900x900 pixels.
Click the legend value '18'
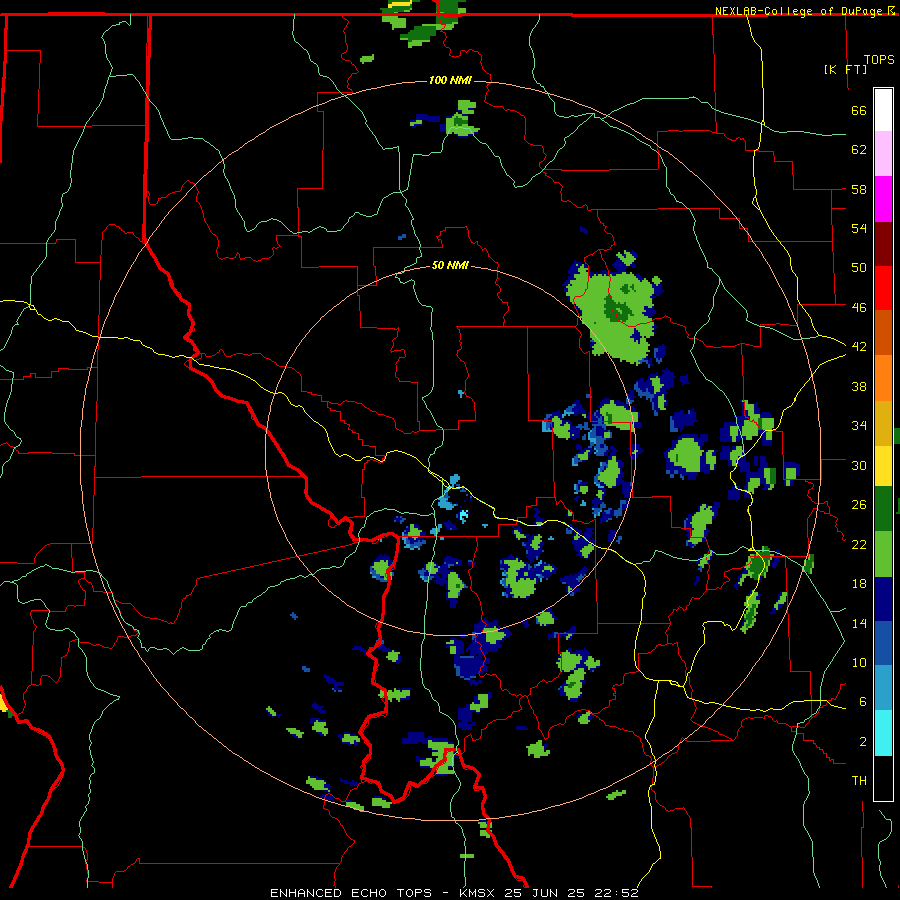(859, 584)
